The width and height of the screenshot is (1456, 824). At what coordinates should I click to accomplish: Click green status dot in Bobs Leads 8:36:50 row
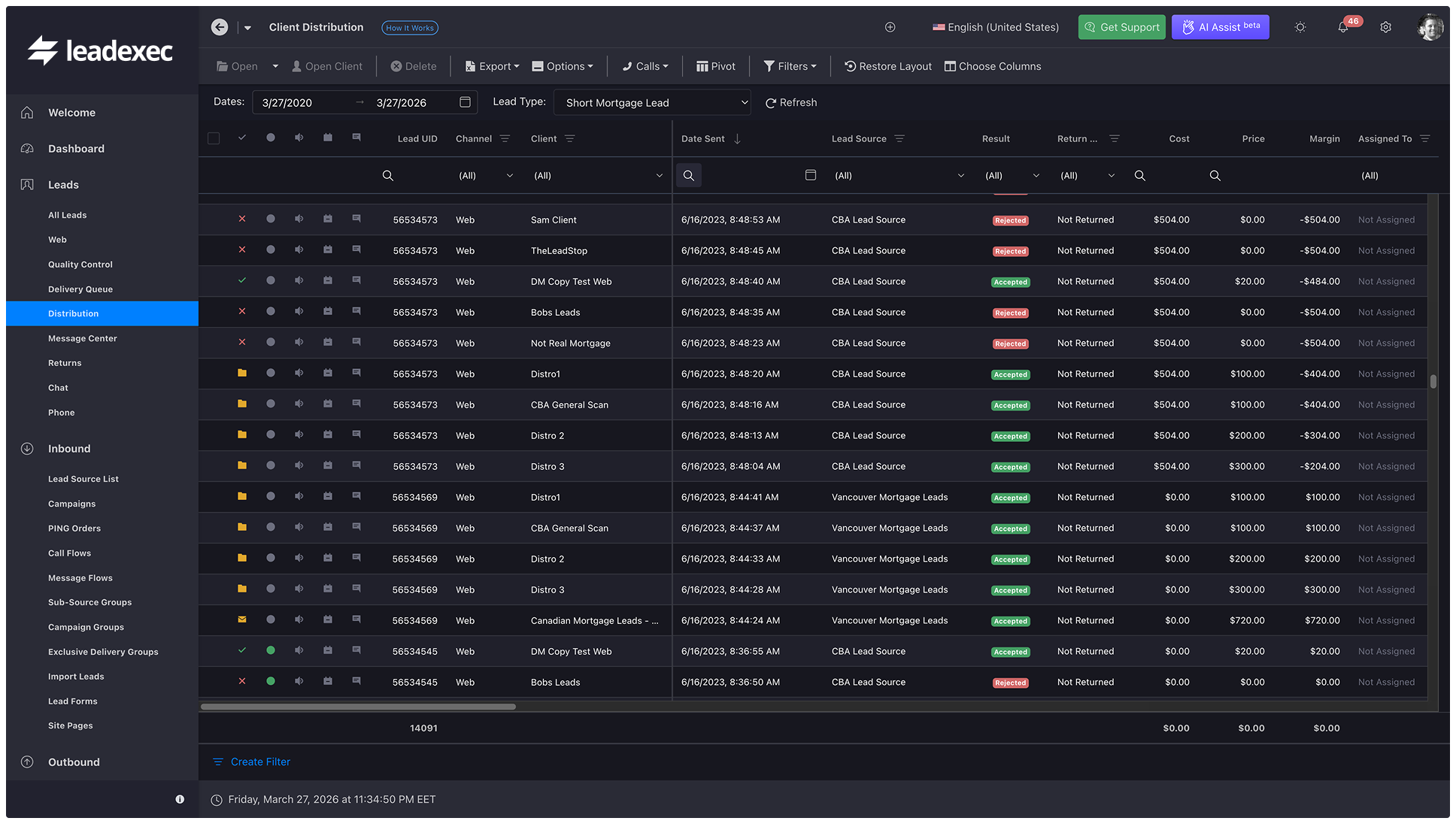(x=271, y=681)
